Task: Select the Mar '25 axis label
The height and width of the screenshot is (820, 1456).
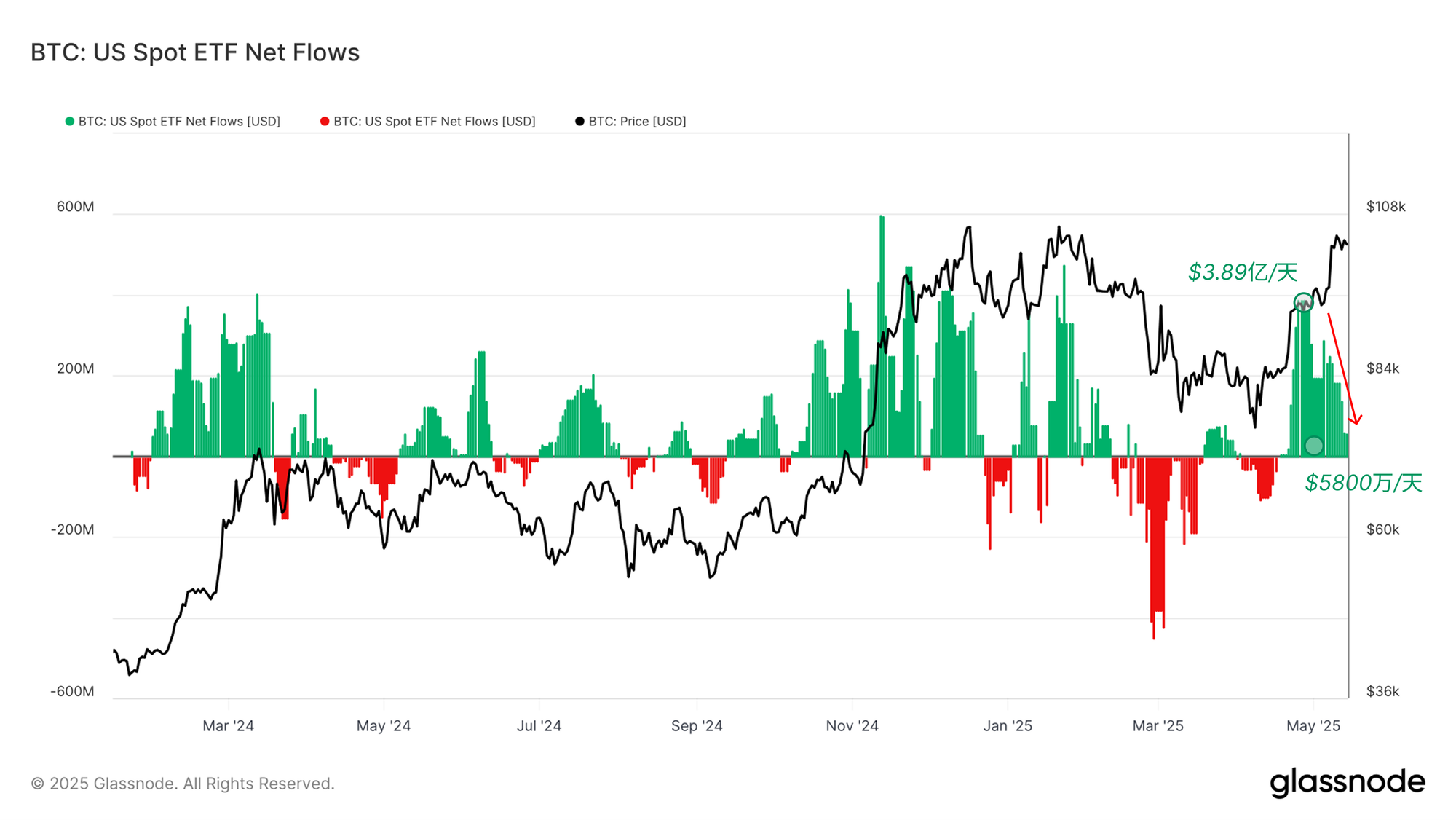Action: [1158, 726]
